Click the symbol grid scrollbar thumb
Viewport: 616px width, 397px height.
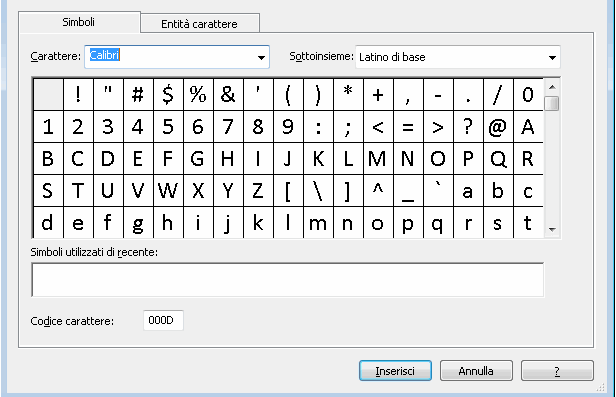[x=552, y=104]
